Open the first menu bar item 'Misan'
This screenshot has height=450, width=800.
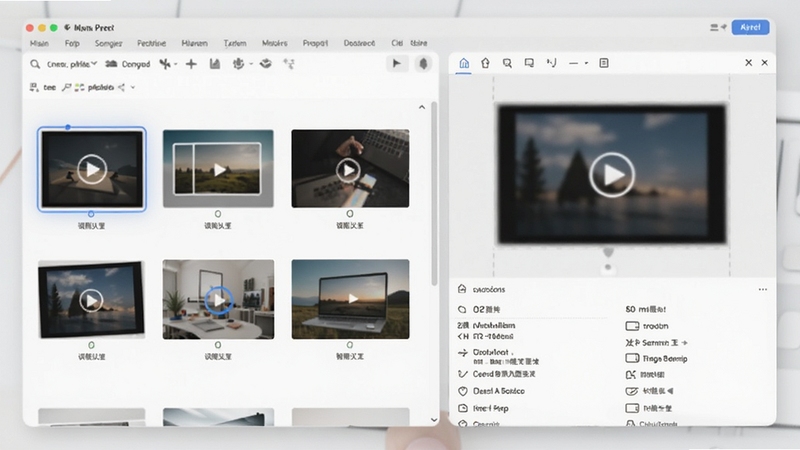[x=39, y=43]
